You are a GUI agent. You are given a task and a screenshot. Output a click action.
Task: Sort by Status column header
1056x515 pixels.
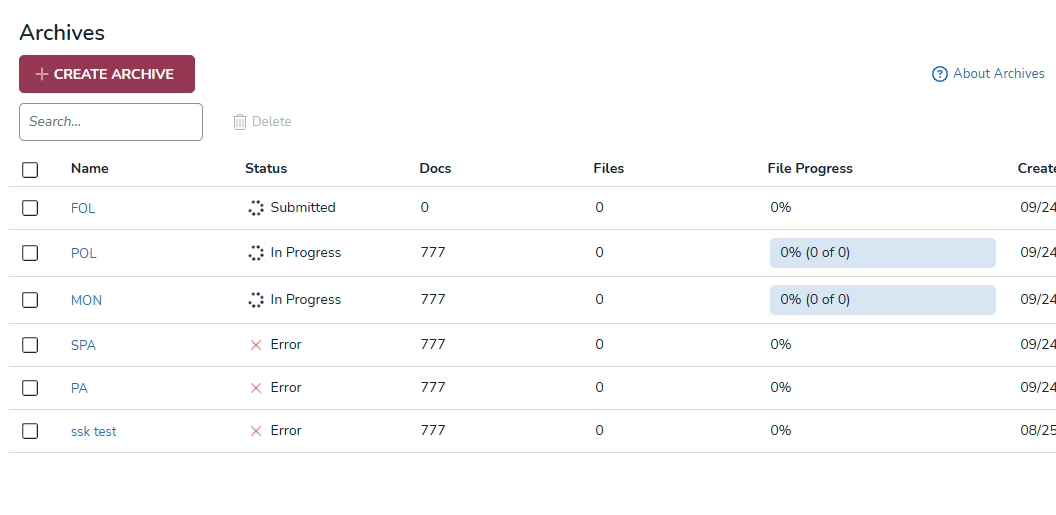click(266, 169)
